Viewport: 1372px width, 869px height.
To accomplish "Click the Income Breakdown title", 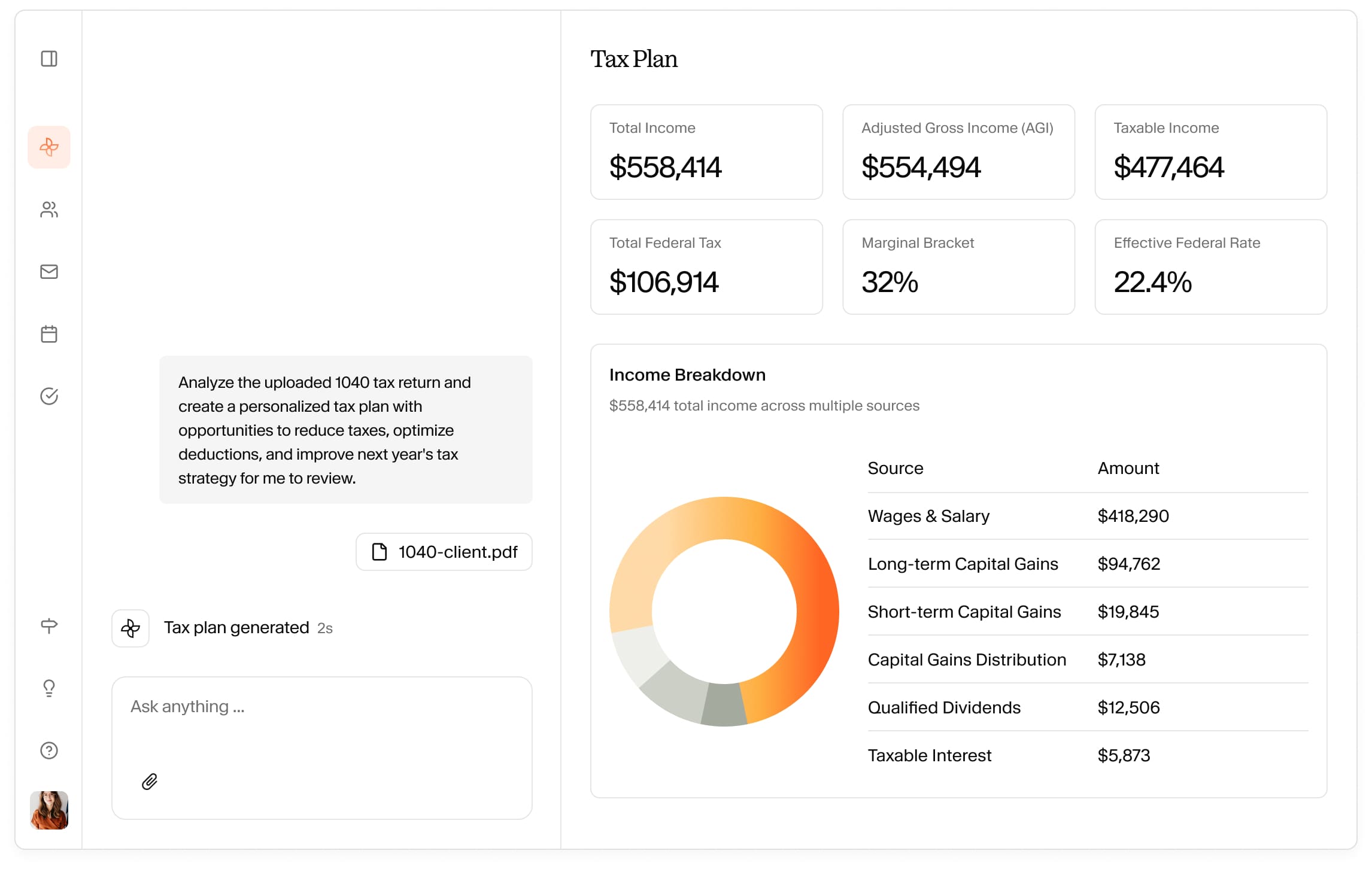I will [x=687, y=375].
